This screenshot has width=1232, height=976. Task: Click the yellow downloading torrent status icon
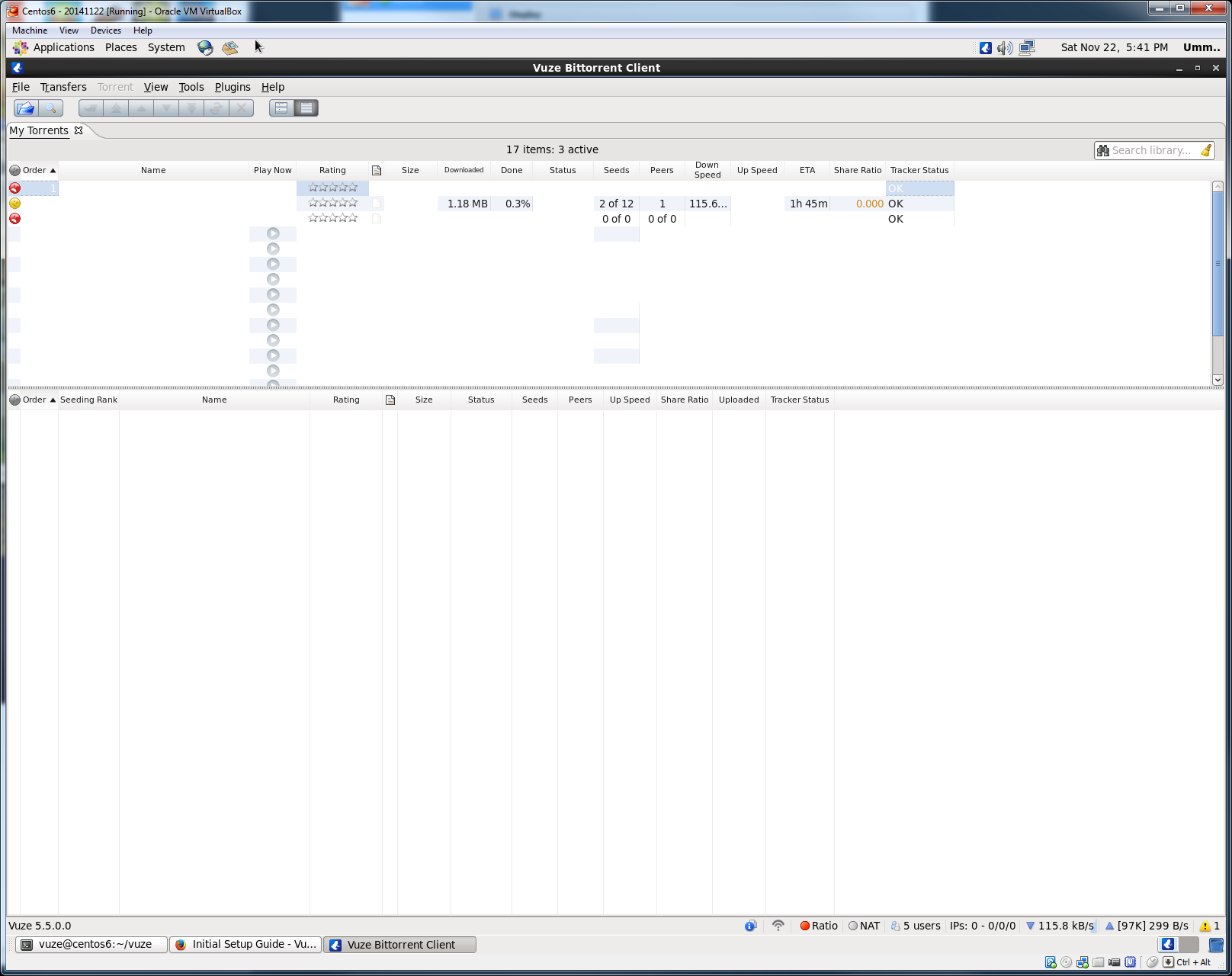pyautogui.click(x=14, y=204)
